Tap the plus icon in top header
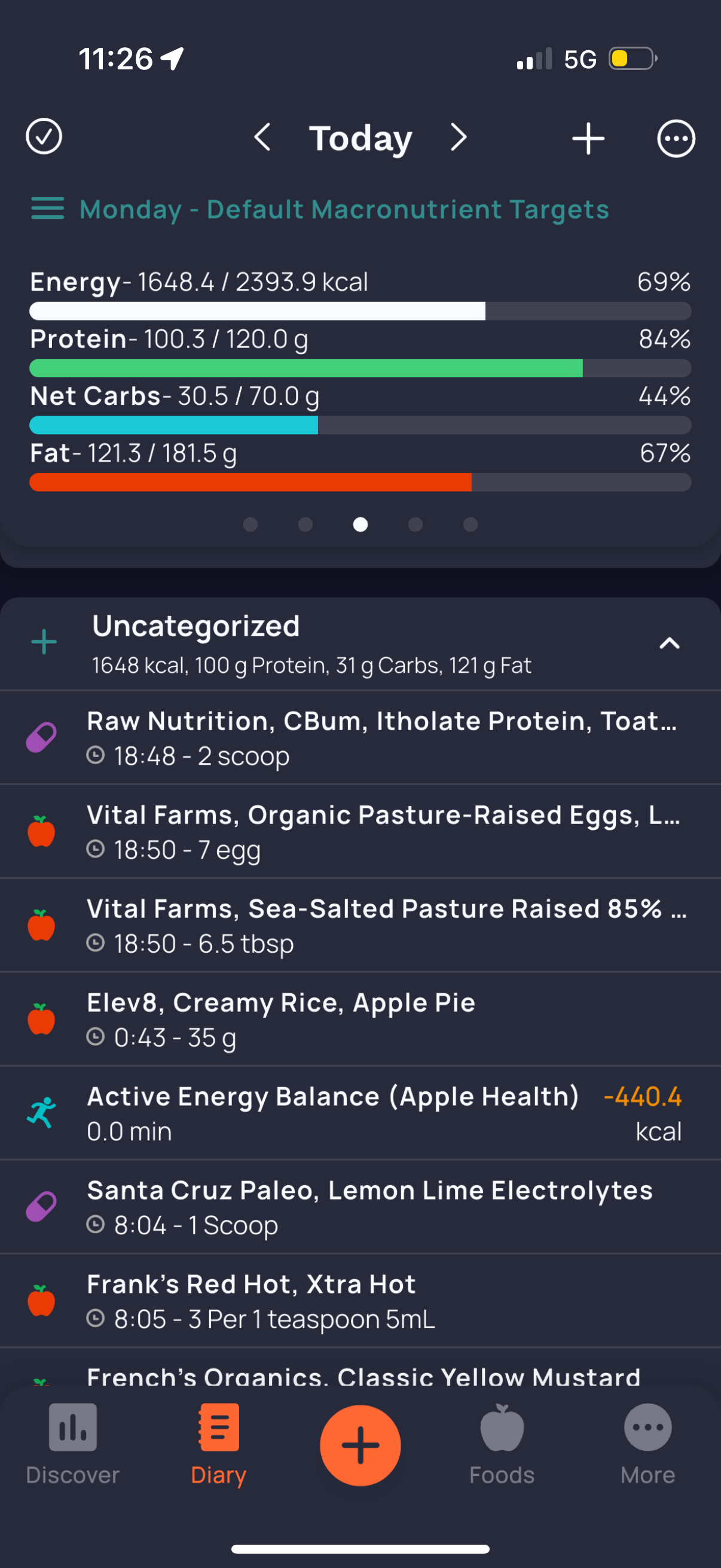The height and width of the screenshot is (1568, 721). [588, 139]
